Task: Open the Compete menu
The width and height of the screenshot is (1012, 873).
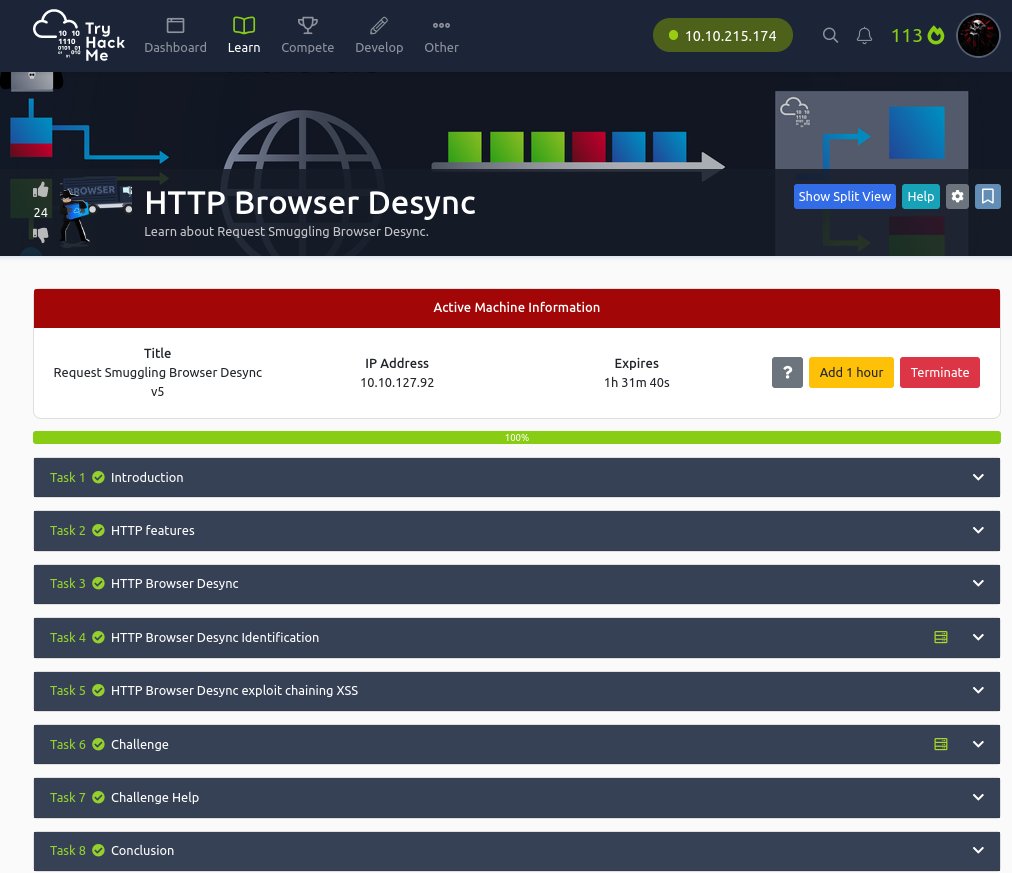Action: pyautogui.click(x=307, y=35)
